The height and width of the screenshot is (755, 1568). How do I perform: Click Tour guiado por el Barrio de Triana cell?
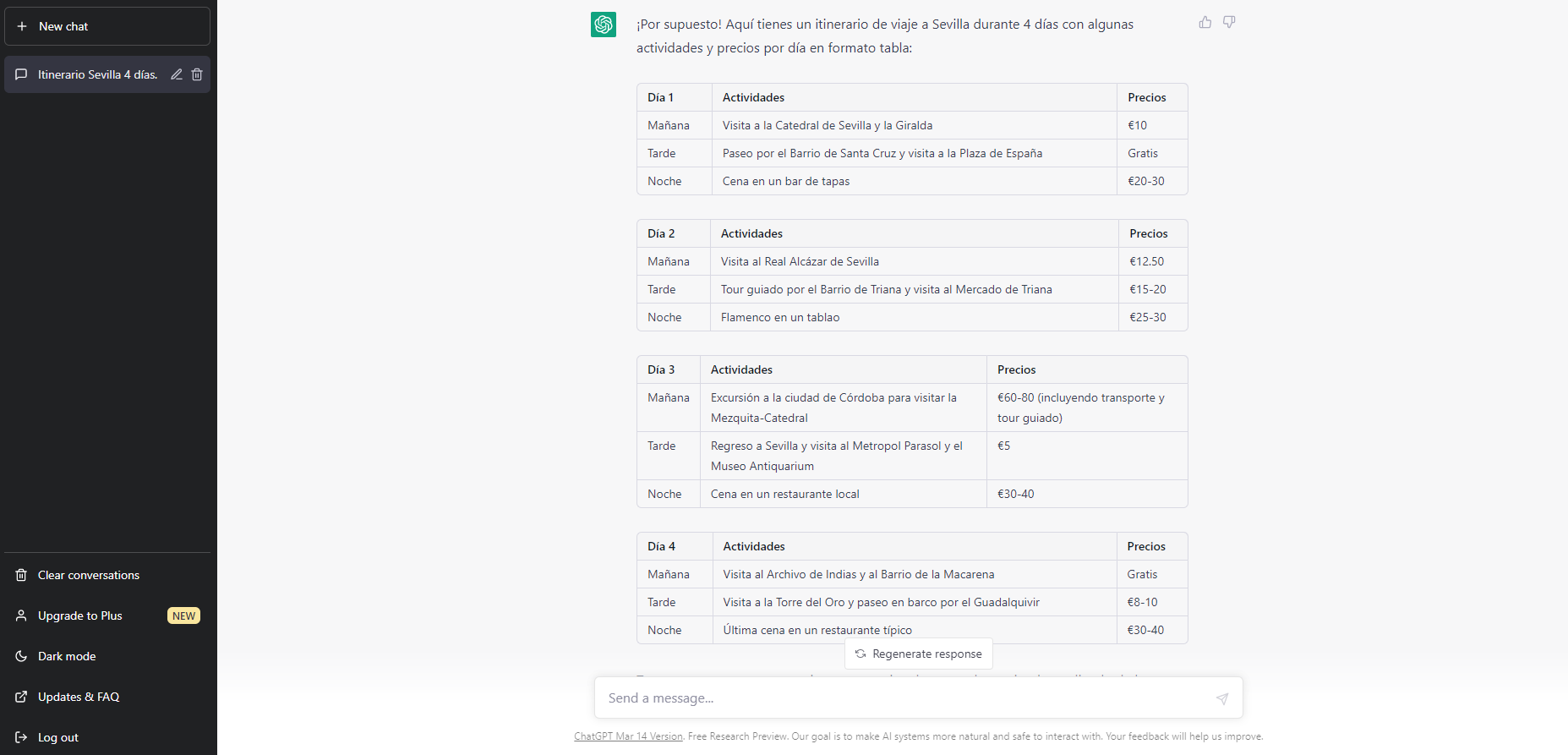point(915,289)
